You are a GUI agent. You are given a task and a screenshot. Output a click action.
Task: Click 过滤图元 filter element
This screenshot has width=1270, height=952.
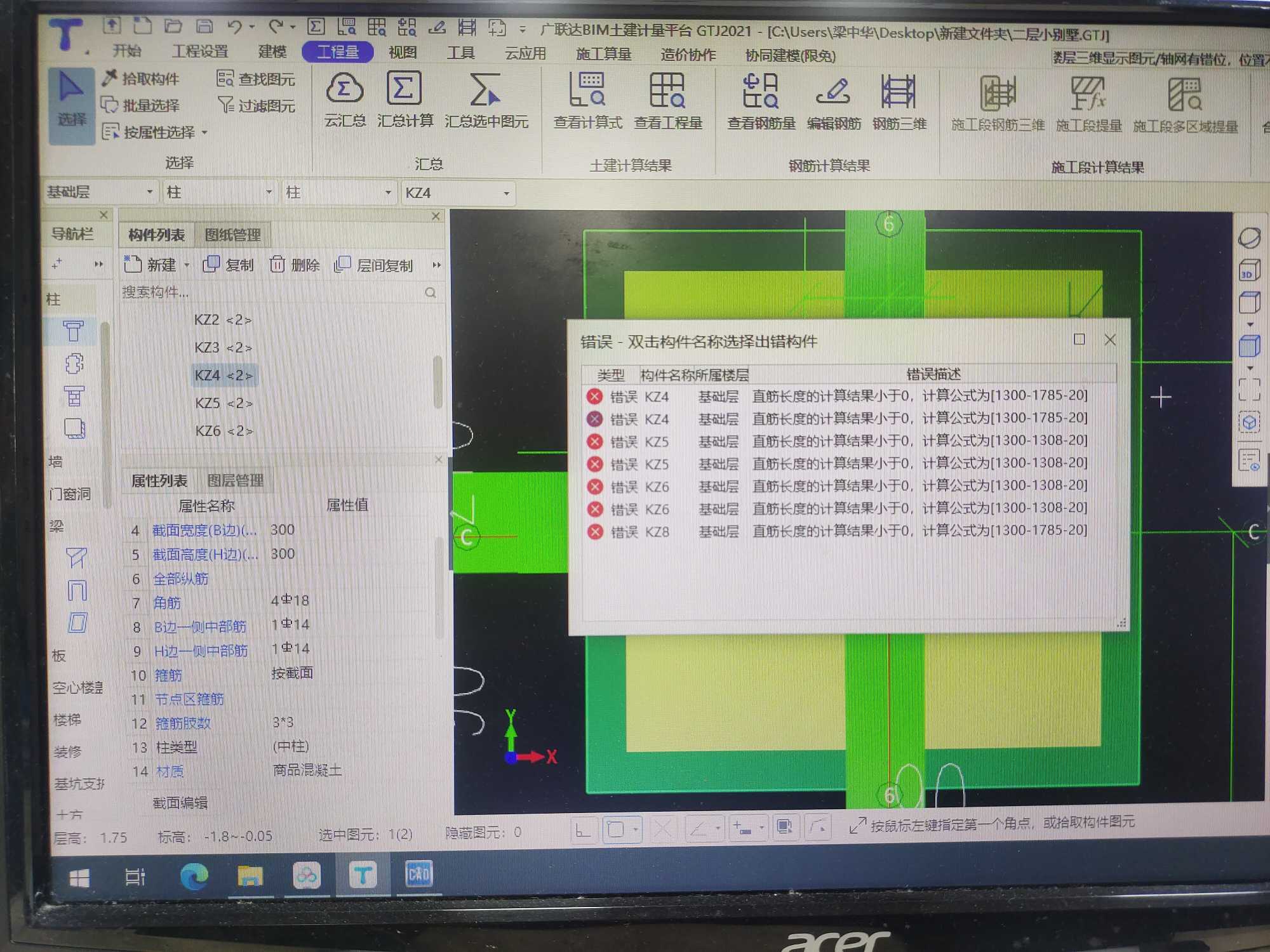click(x=257, y=106)
